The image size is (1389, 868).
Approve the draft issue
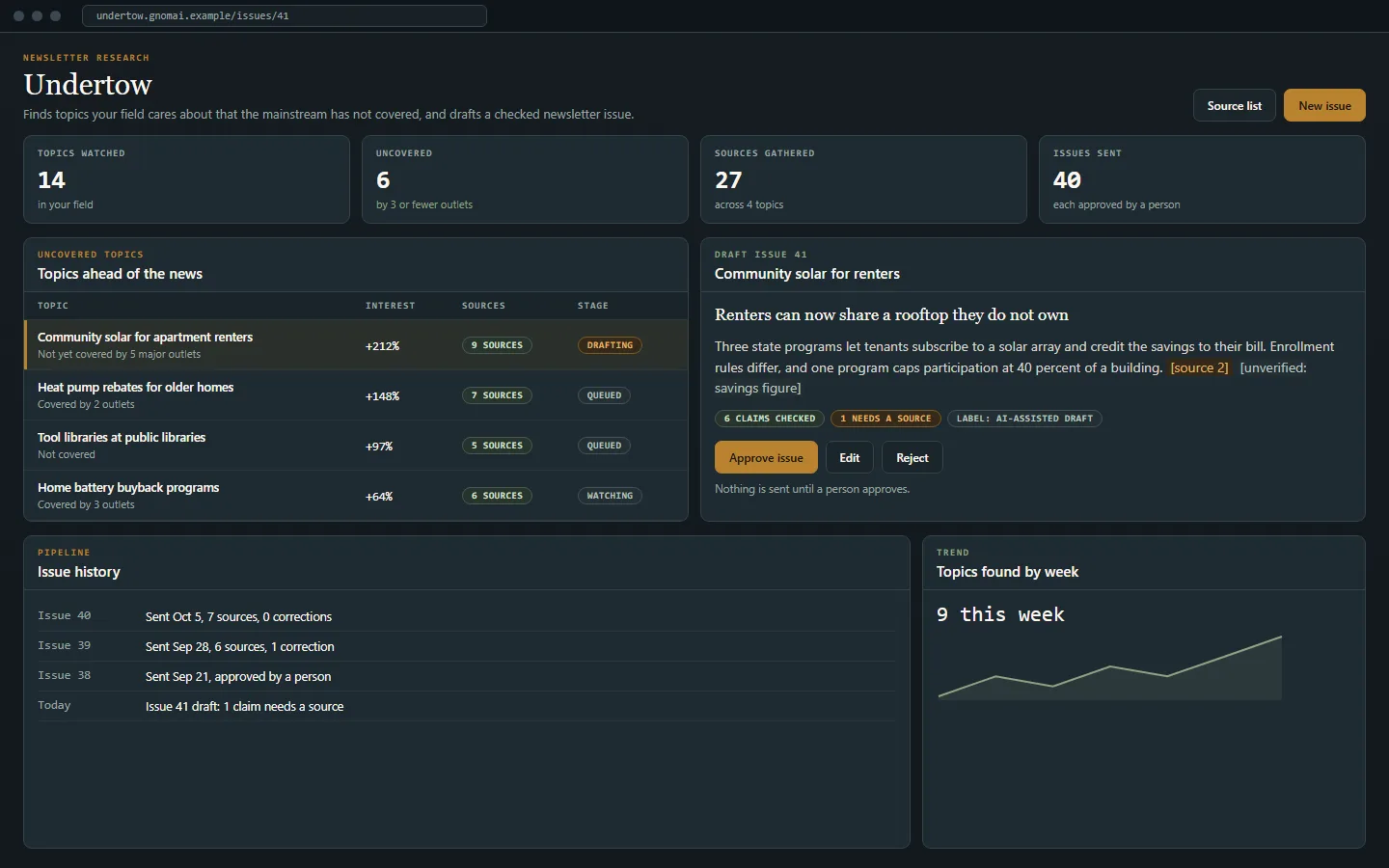[766, 458]
